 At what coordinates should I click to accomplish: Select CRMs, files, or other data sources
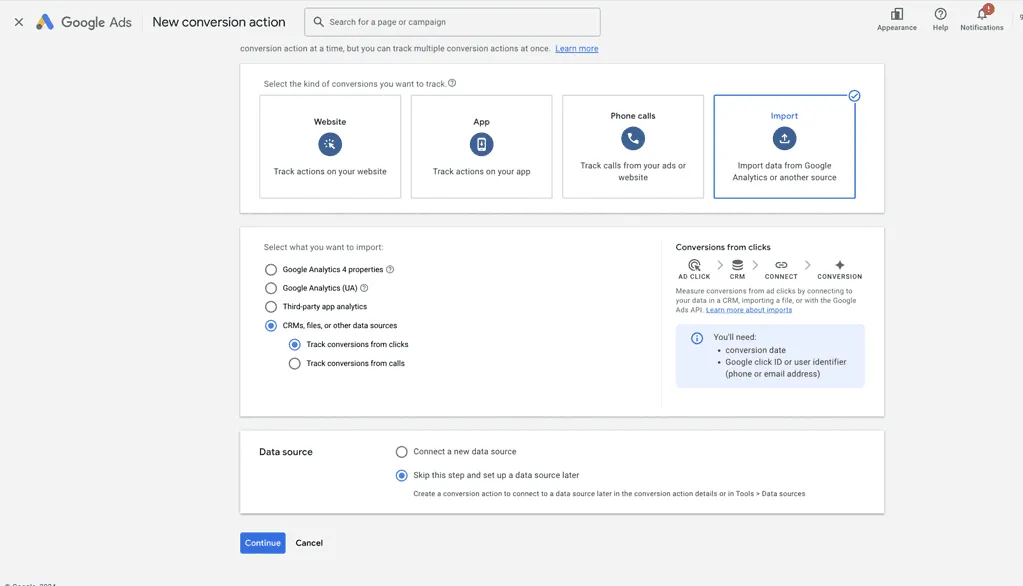click(271, 326)
